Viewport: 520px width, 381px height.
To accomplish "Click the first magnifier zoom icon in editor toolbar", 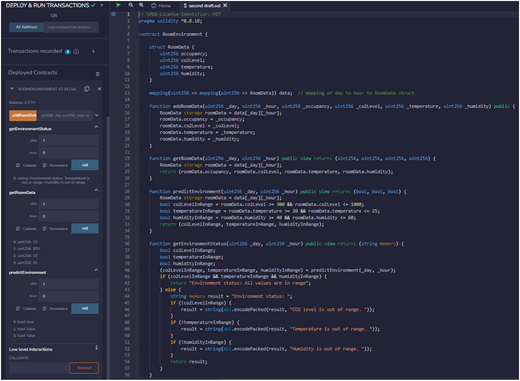I will (x=131, y=5).
